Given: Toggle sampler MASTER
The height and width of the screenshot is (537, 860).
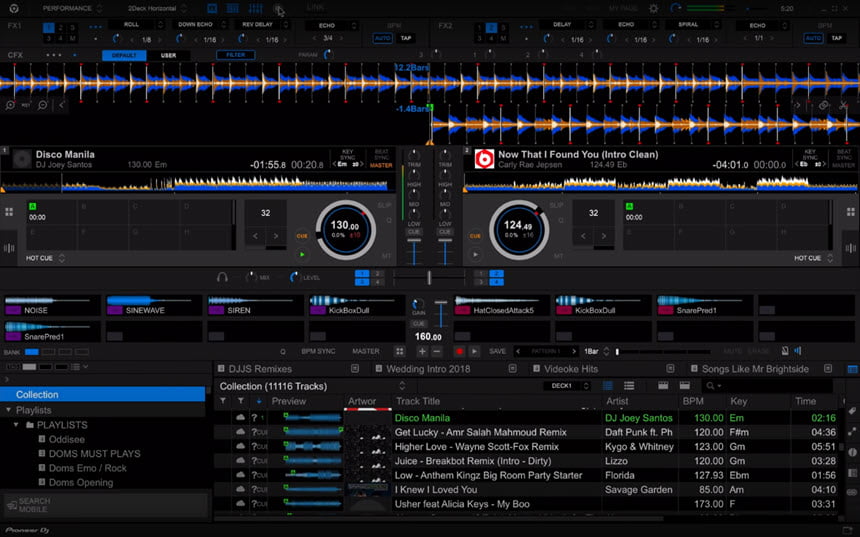Looking at the screenshot, I should pyautogui.click(x=366, y=351).
